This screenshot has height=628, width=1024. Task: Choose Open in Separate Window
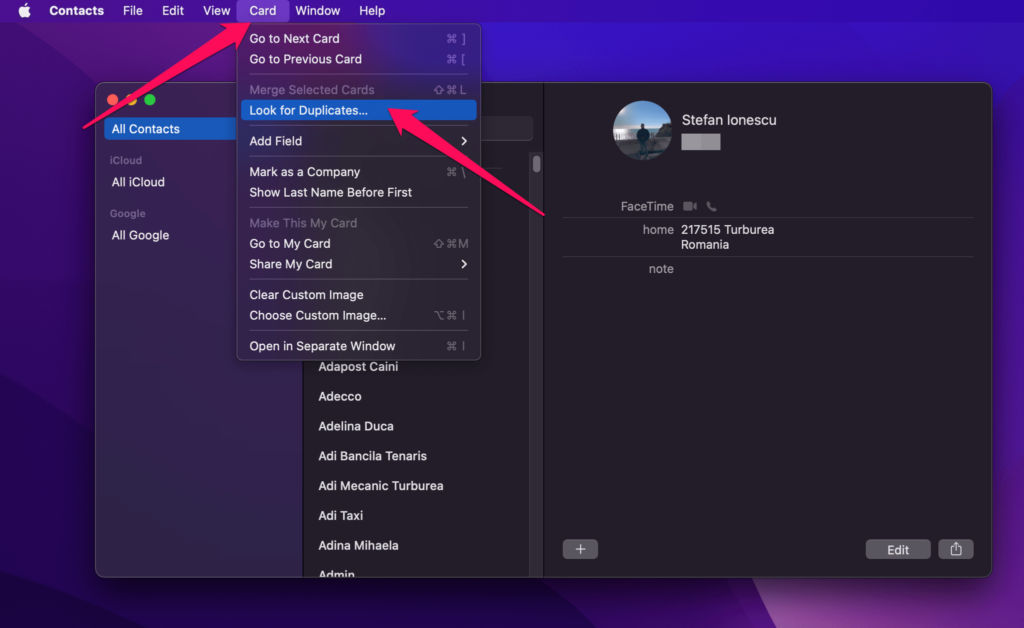322,346
